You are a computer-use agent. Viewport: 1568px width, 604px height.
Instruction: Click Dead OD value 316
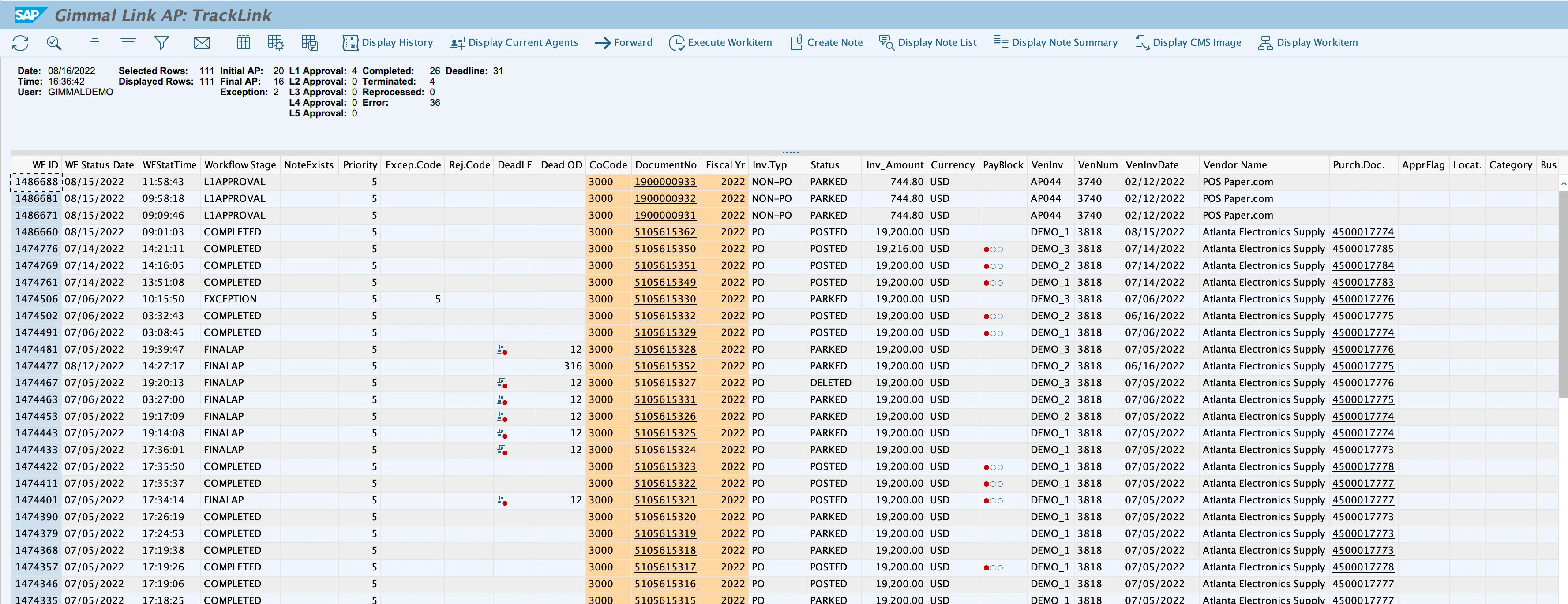click(572, 366)
